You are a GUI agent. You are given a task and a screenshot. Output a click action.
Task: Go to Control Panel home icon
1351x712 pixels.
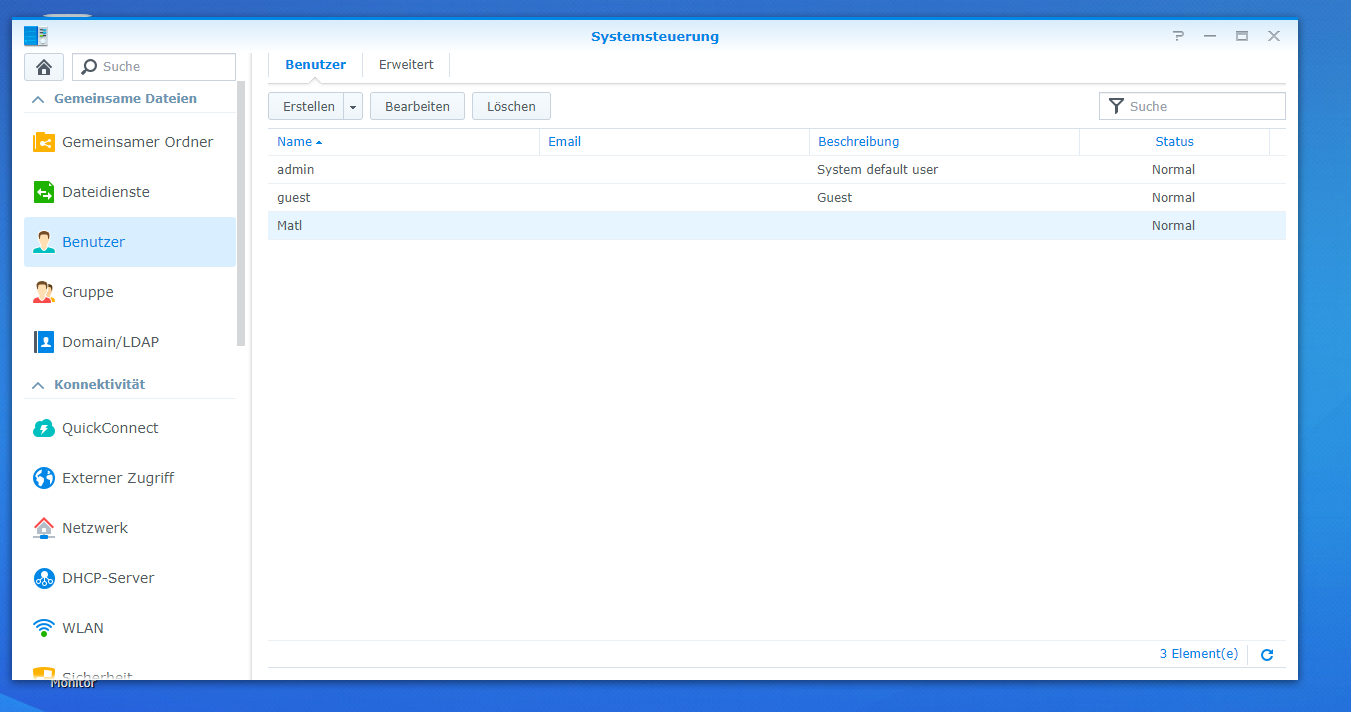44,67
